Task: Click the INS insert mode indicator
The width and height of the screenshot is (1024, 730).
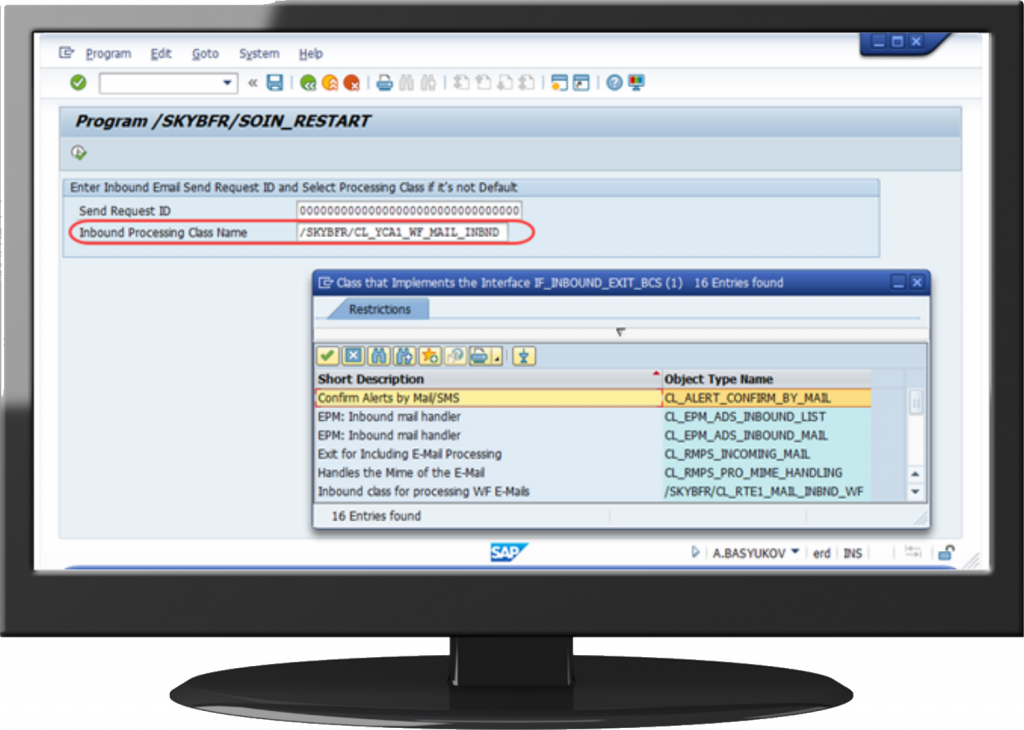Action: tap(852, 554)
